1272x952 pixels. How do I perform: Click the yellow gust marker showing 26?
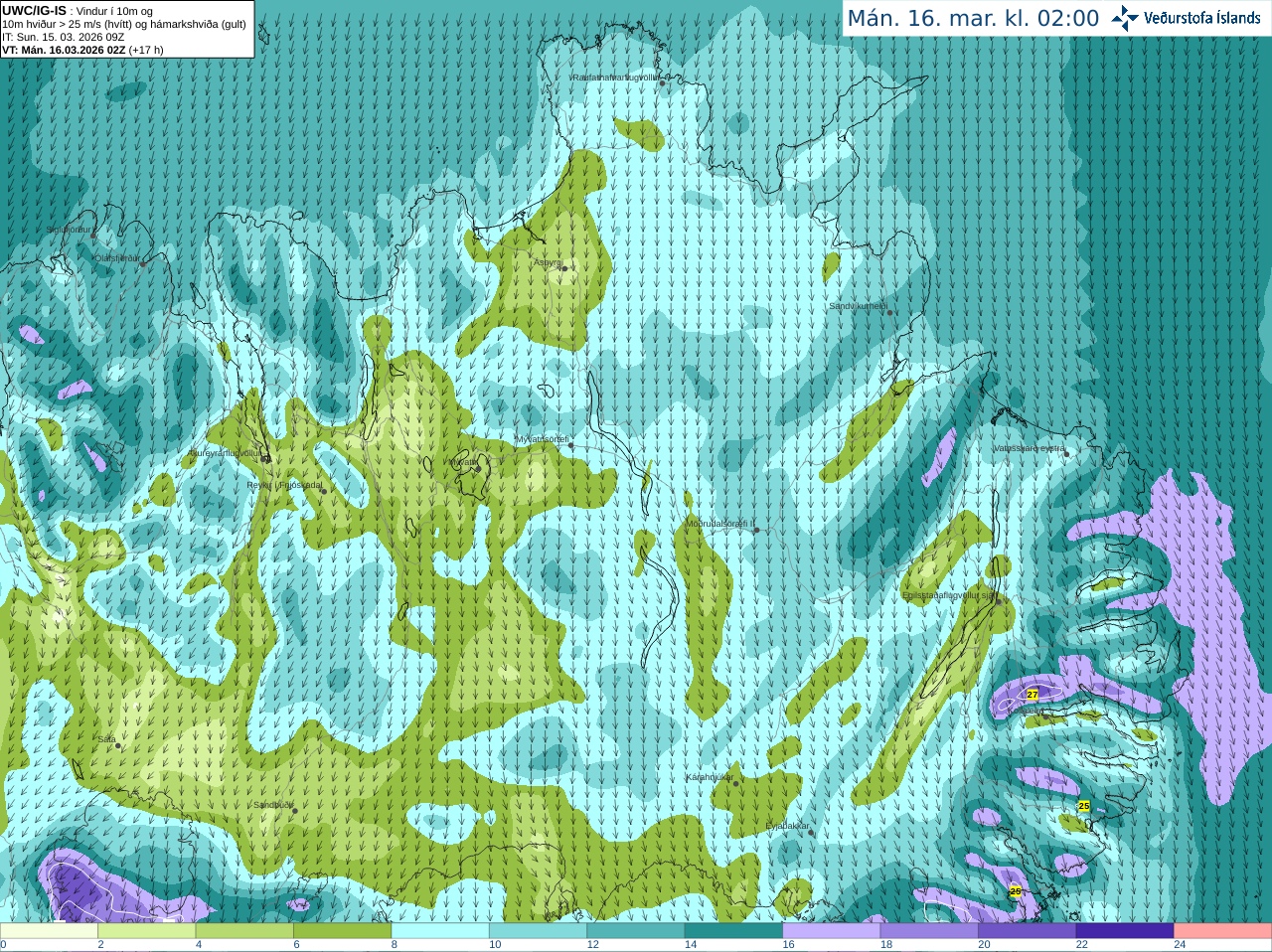1016,891
